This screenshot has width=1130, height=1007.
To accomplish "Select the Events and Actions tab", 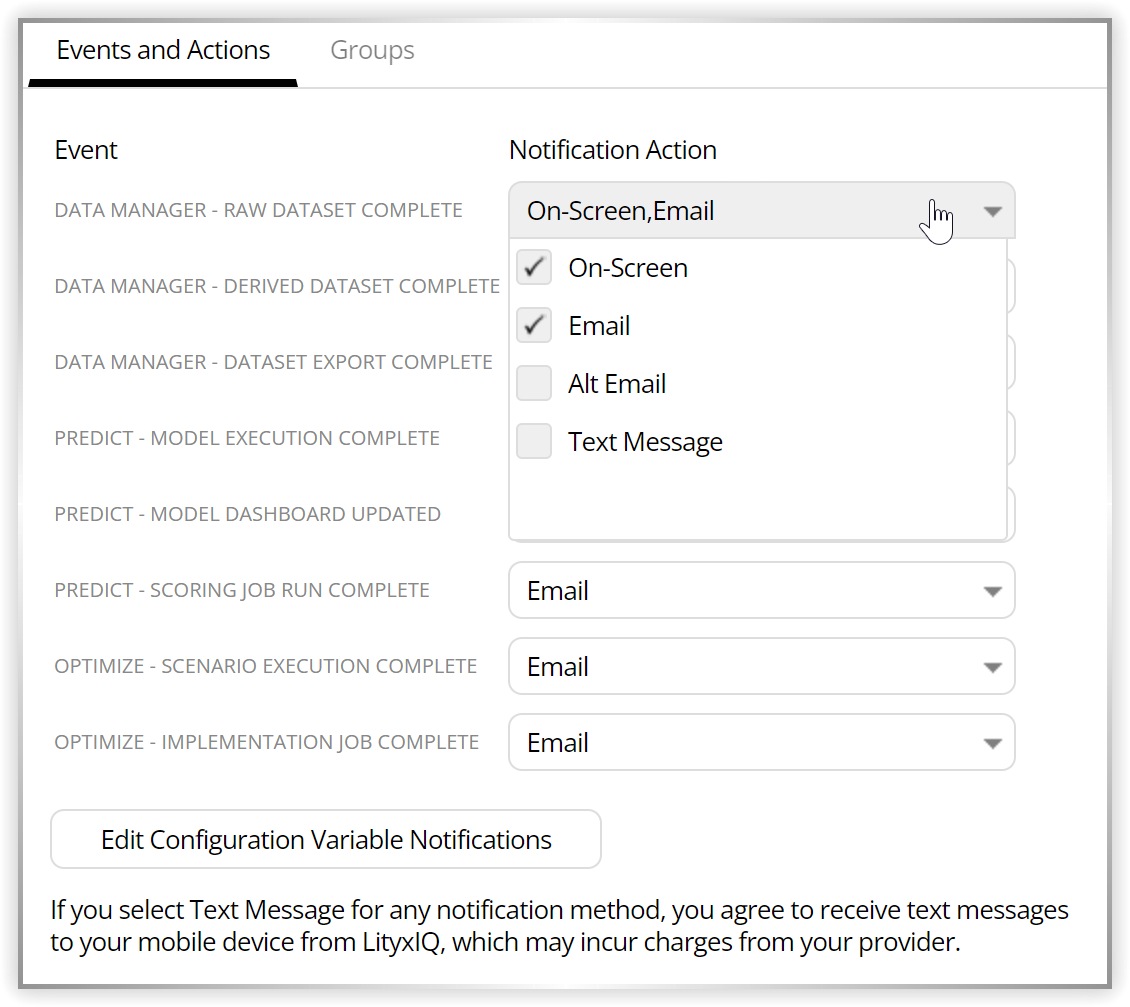I will tap(163, 50).
